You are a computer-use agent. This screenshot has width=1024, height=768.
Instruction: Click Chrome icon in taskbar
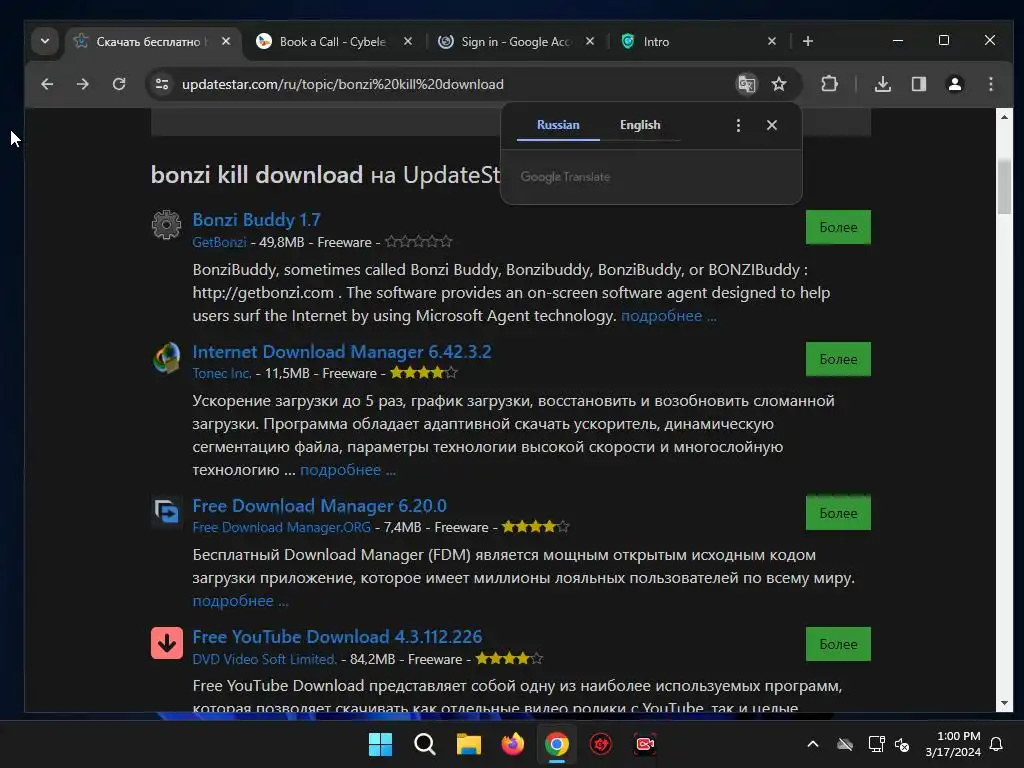556,744
